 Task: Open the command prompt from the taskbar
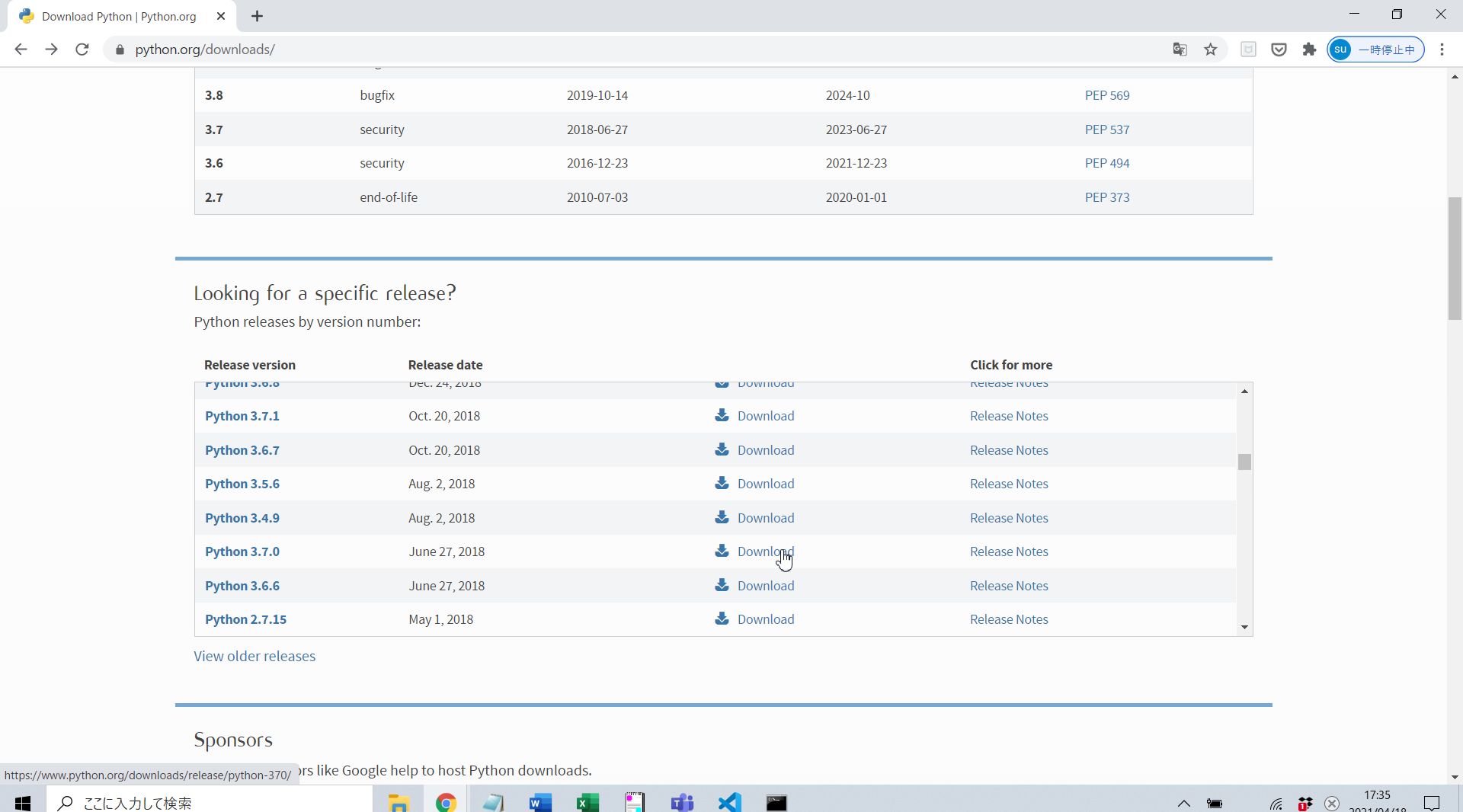pos(776,802)
